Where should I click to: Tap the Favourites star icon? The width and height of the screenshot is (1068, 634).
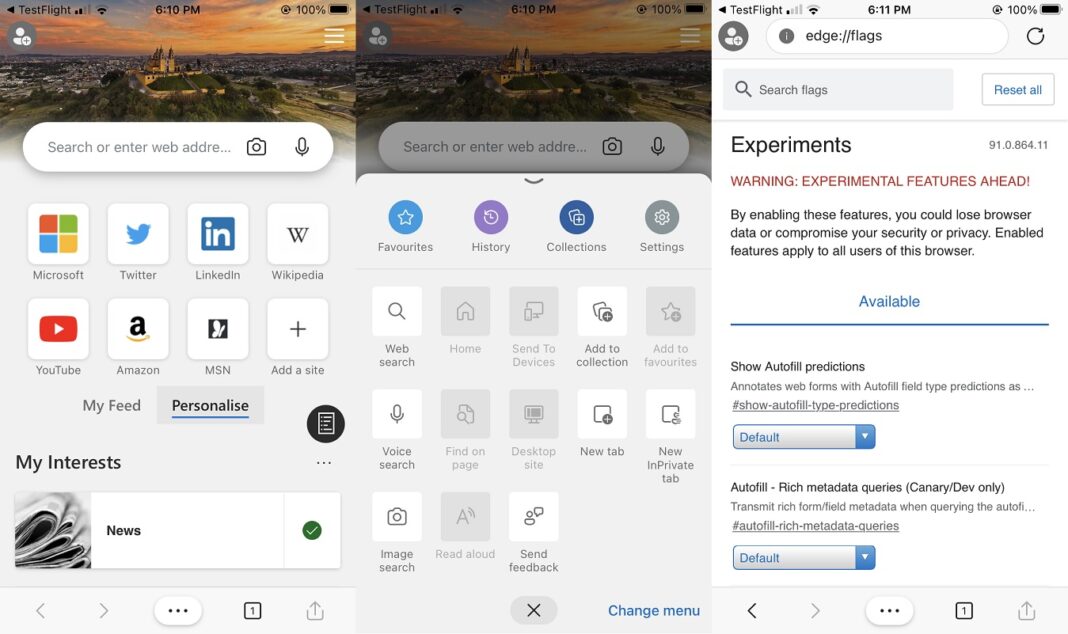tap(405, 217)
